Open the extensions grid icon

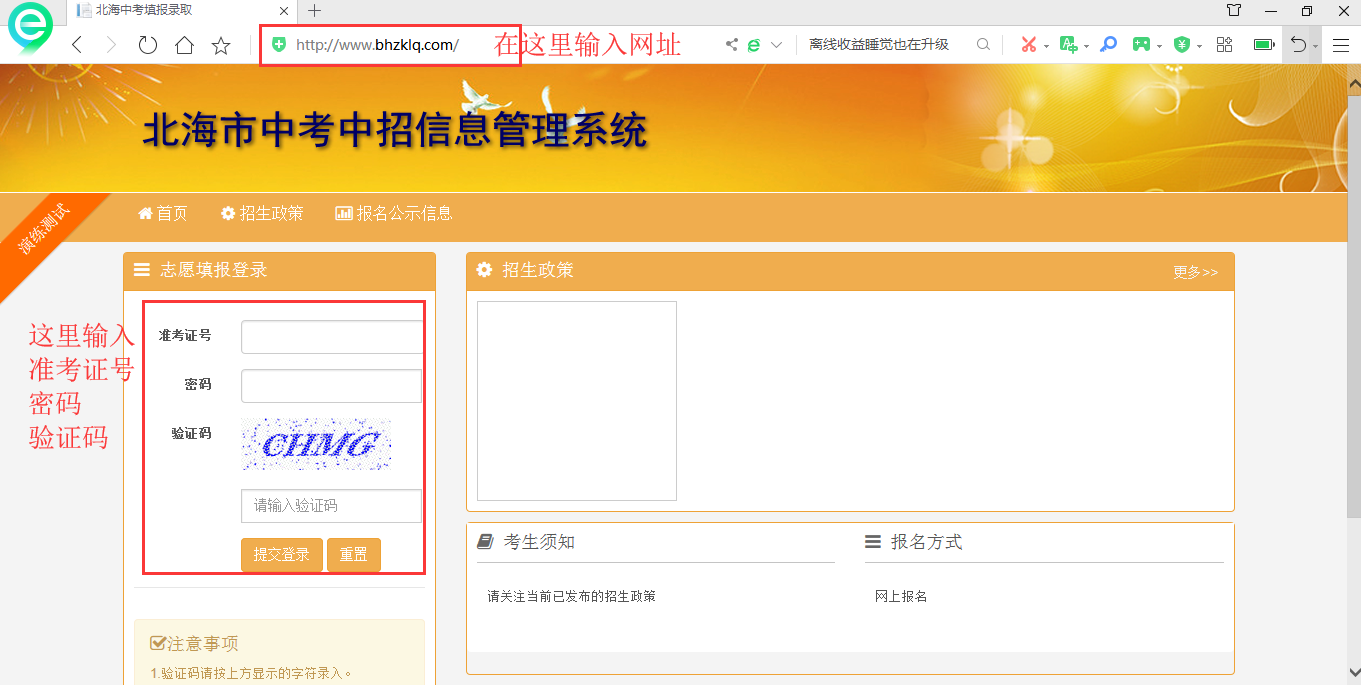point(1224,45)
